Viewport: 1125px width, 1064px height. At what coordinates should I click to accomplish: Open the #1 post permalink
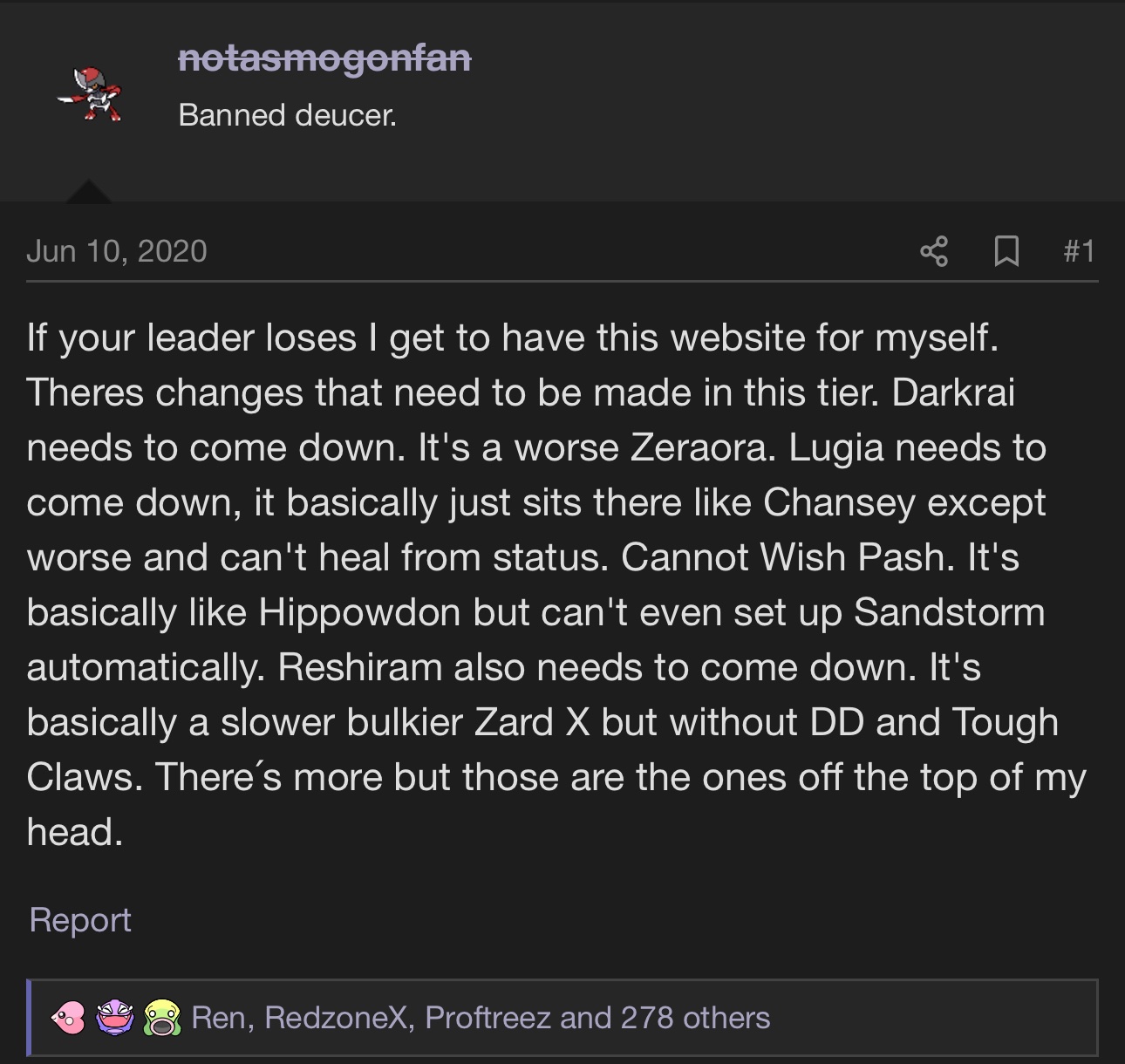point(1079,251)
